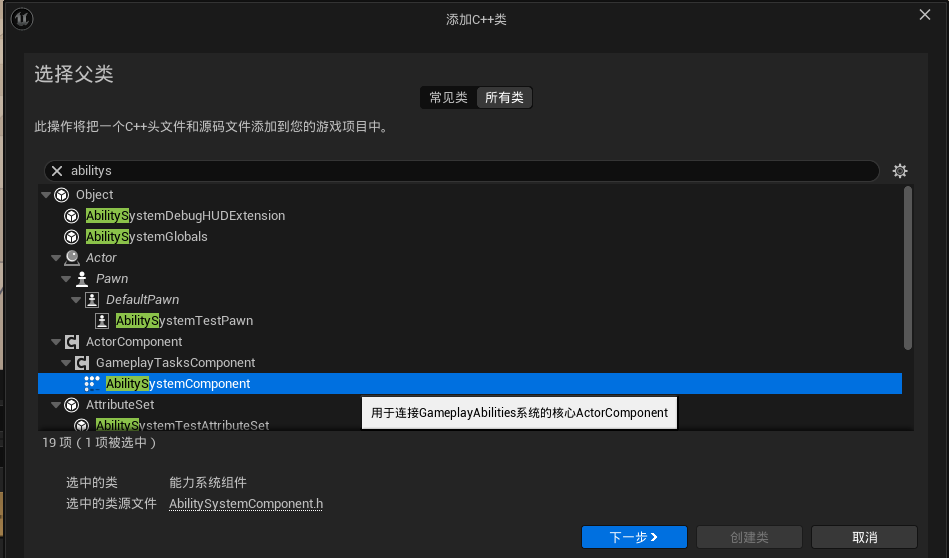Click the ActorComponent class icon
The image size is (949, 558).
pos(71,342)
